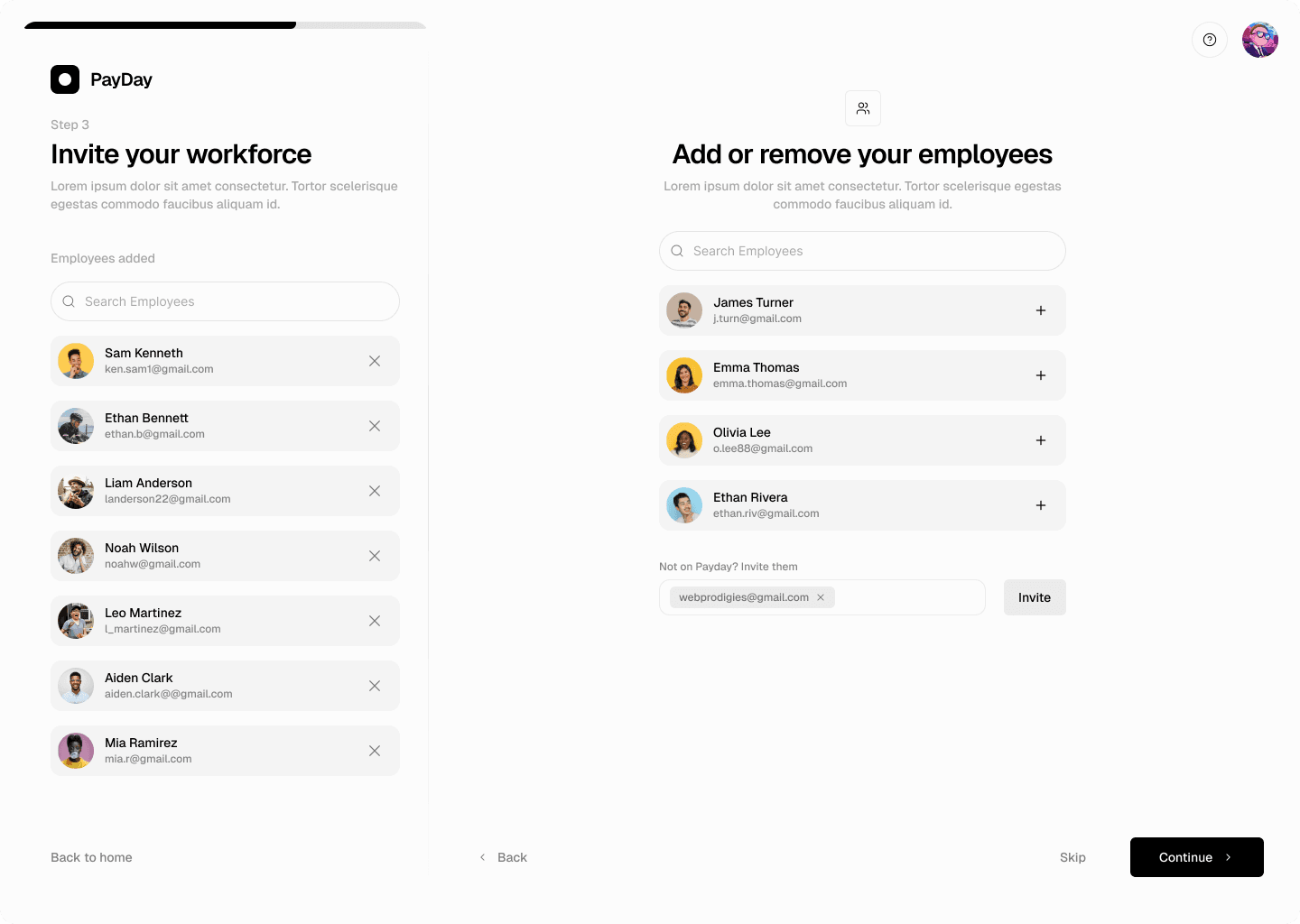Click the PayDay logo
Image resolution: width=1300 pixels, height=924 pixels.
pos(101,79)
